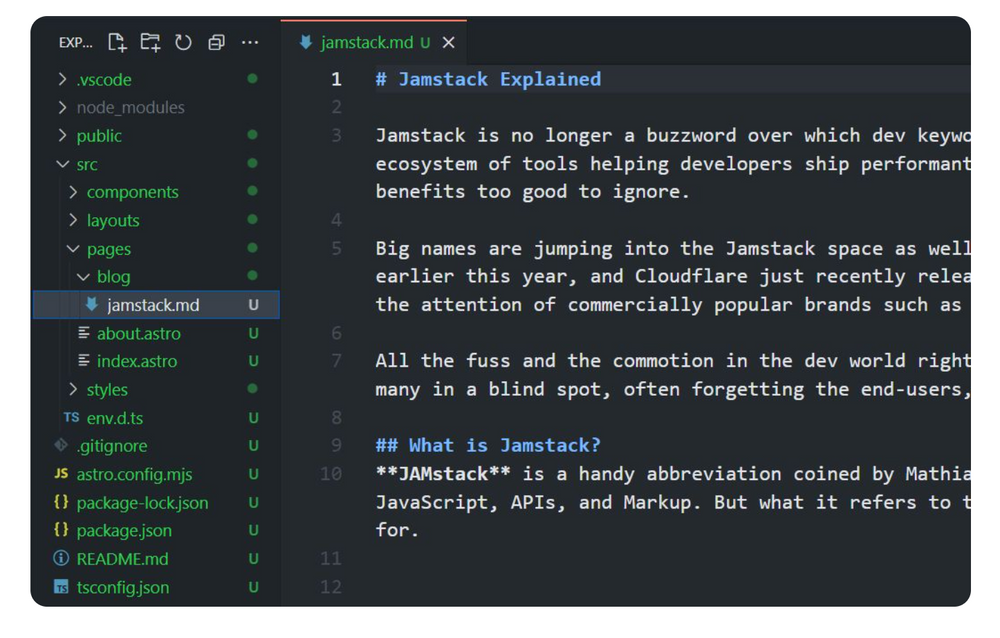Open Explorer more actions menu
Viewport: 1000px width, 638px height.
[x=249, y=42]
